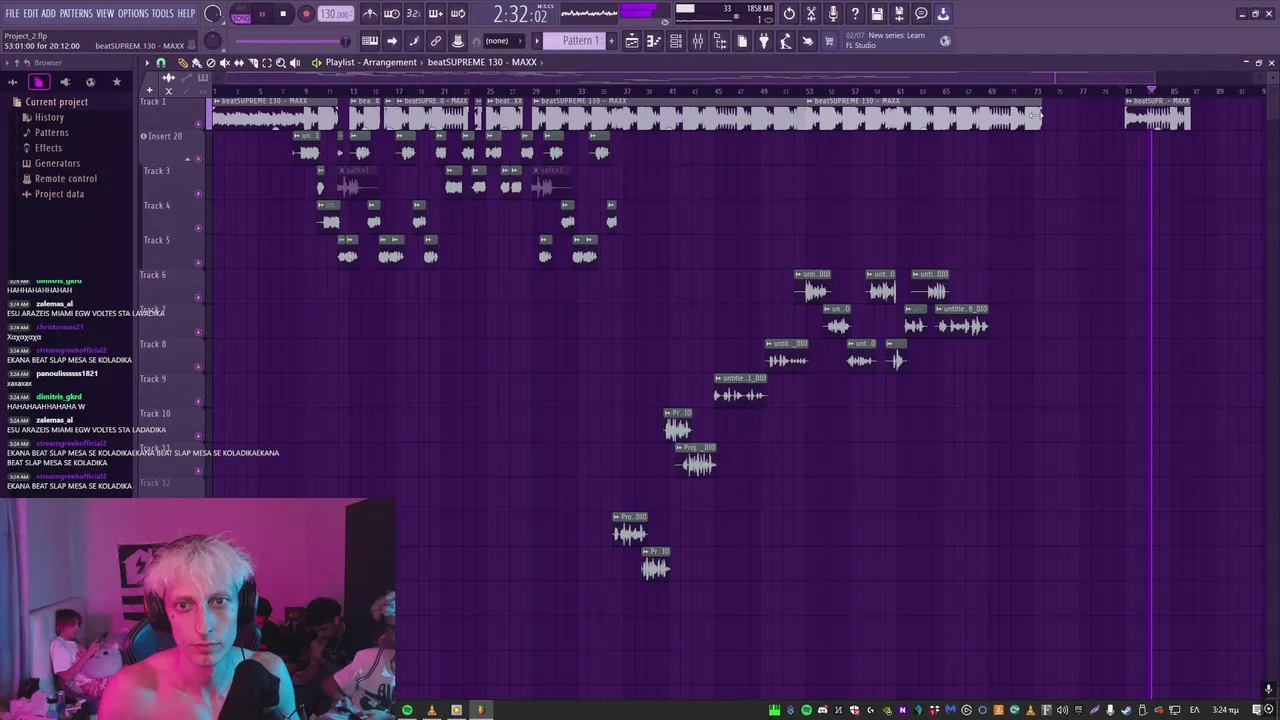Enable typing keyboard to piano
1280x720 pixels.
(x=370, y=41)
